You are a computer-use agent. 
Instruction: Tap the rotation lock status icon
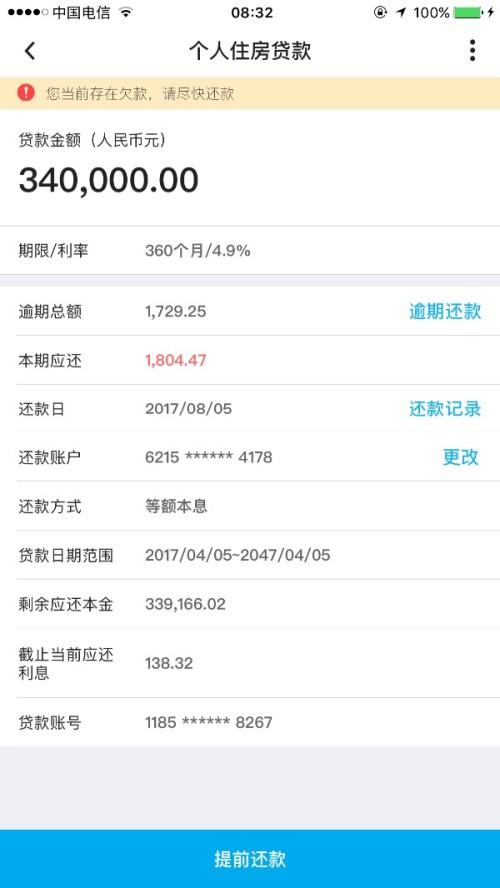tap(381, 12)
